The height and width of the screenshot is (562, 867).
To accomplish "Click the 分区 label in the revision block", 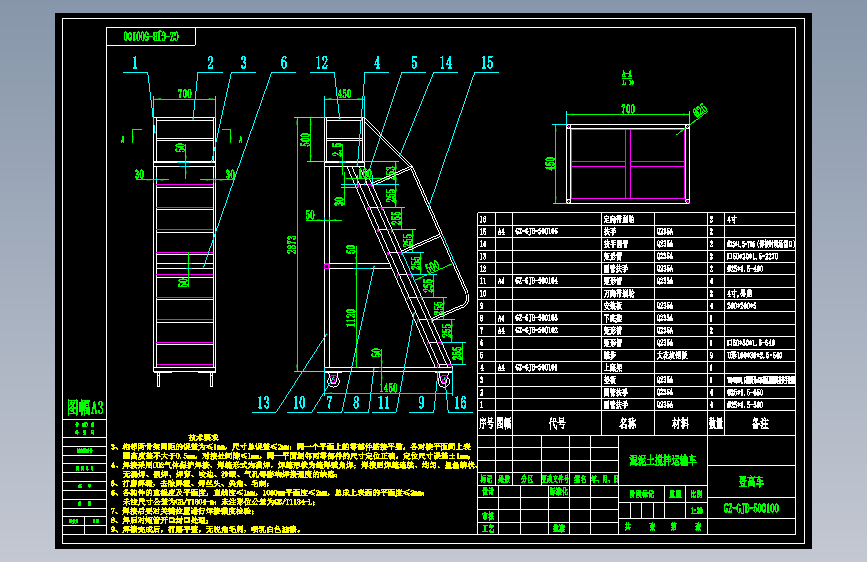I will (x=527, y=479).
